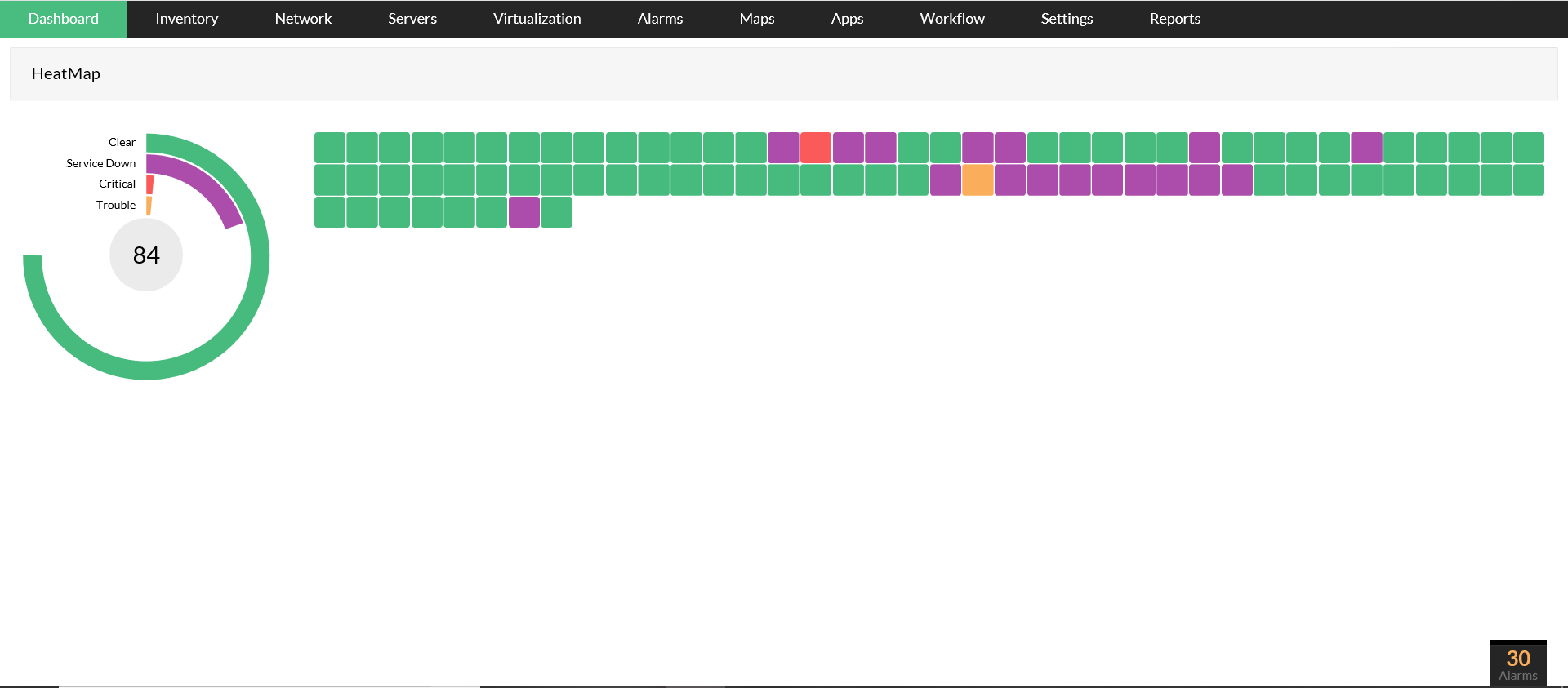The width and height of the screenshot is (1568, 688).
Task: Open the Settings tab
Action: click(1067, 19)
